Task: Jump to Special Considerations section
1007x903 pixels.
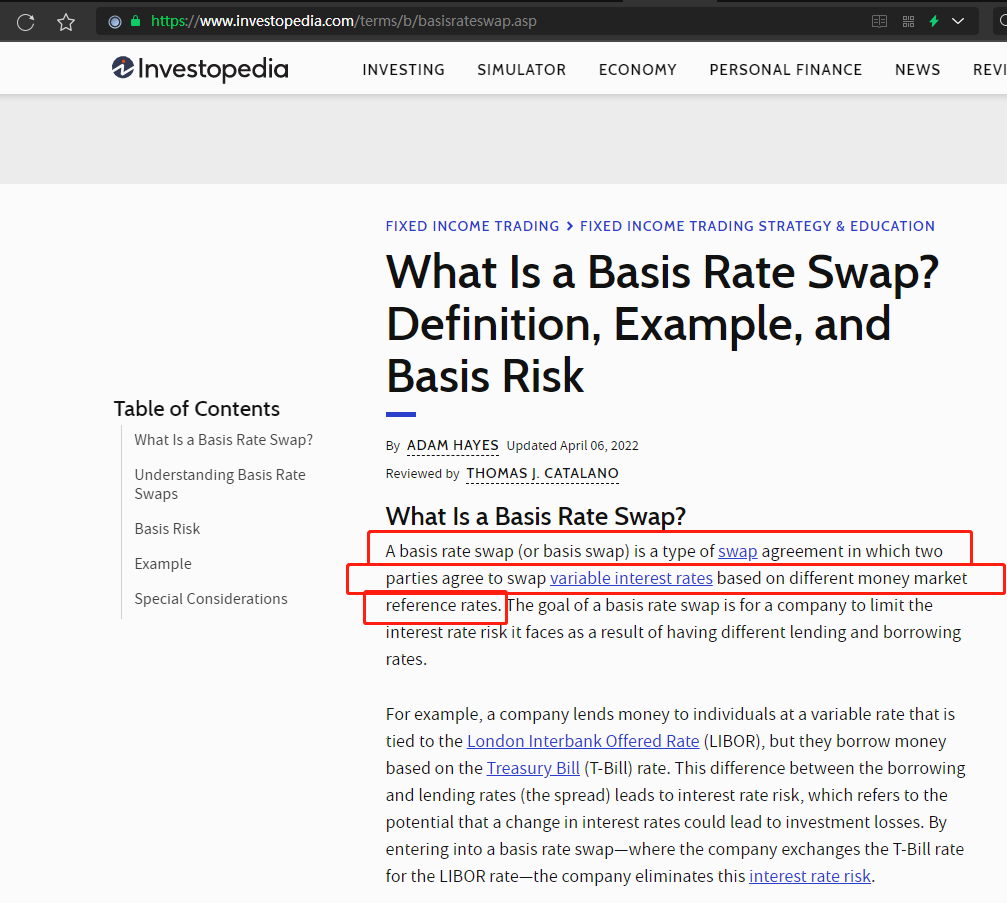Action: (211, 599)
